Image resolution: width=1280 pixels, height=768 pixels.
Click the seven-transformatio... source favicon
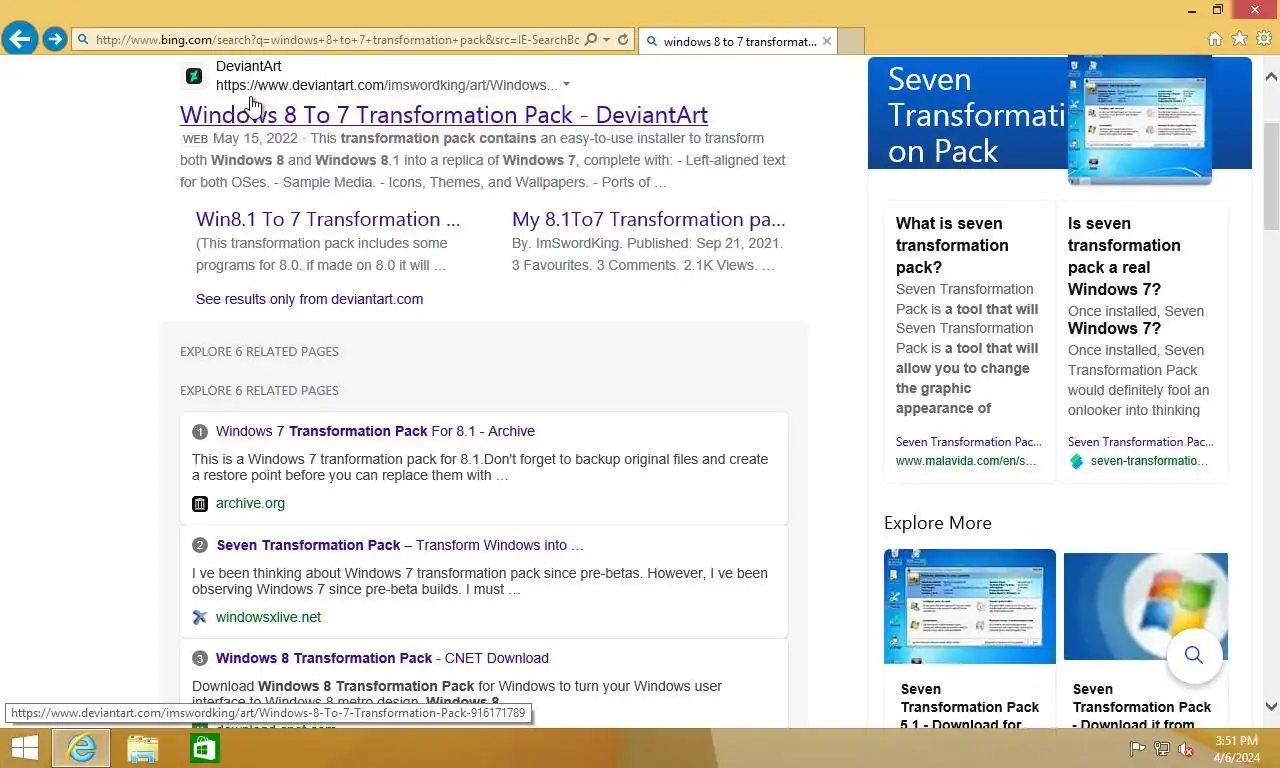tap(1076, 461)
